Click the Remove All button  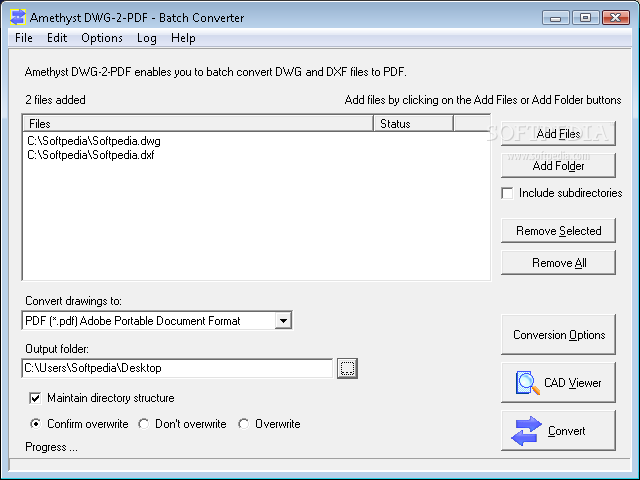[558, 262]
